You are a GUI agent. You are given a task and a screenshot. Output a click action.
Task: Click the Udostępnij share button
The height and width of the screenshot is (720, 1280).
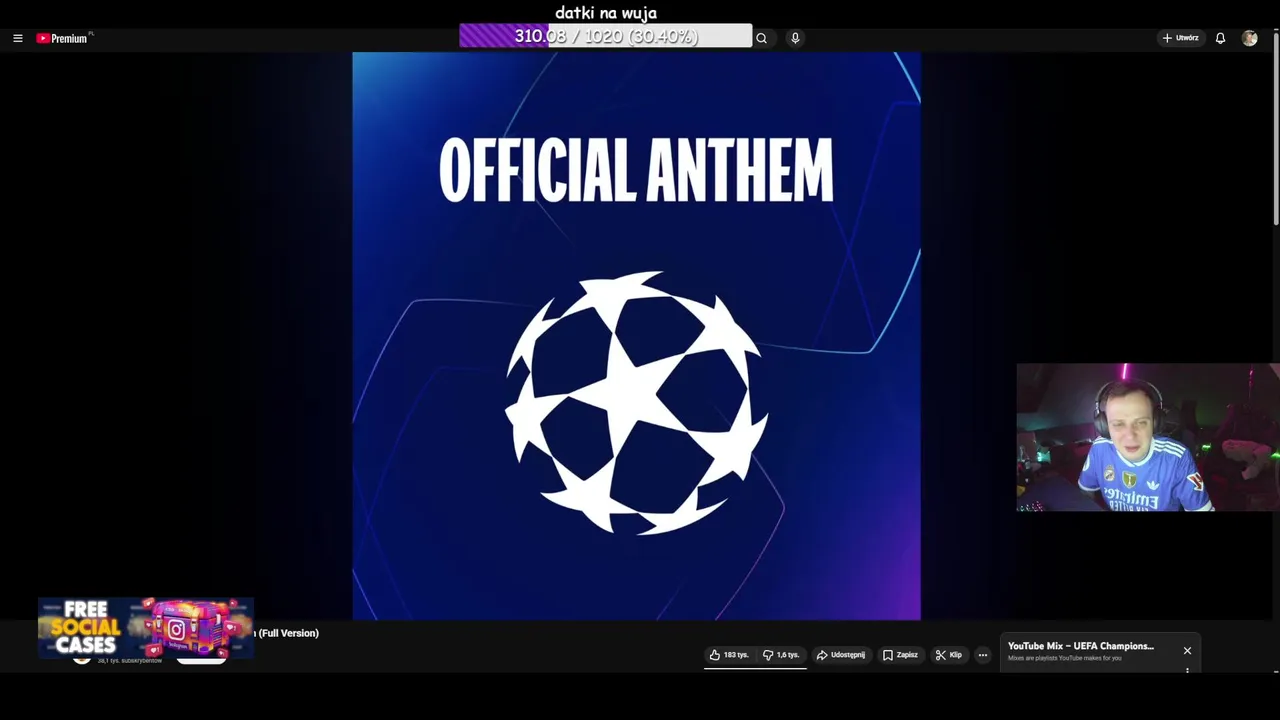(x=841, y=655)
